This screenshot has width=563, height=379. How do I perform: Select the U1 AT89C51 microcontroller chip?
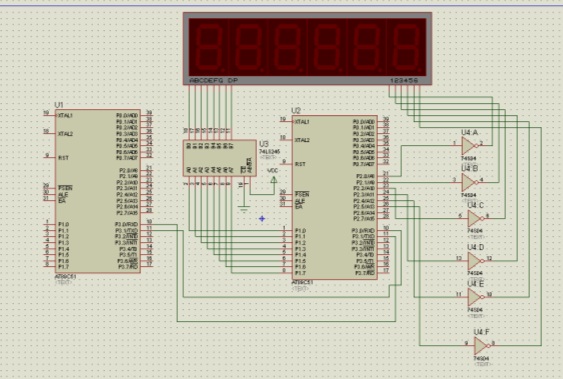coord(97,191)
